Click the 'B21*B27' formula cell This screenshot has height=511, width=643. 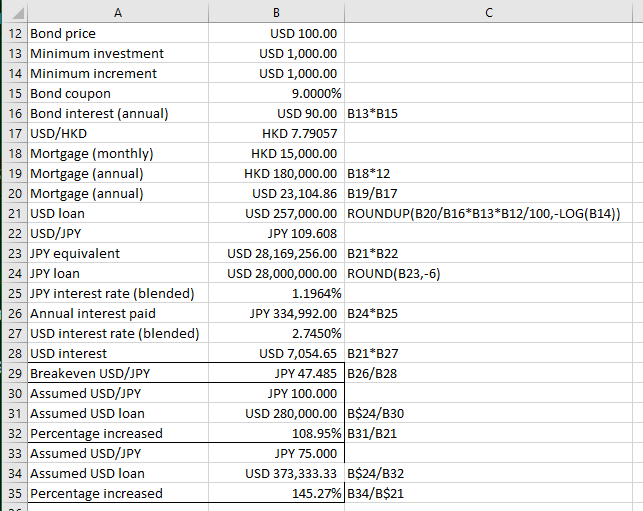tap(488, 353)
